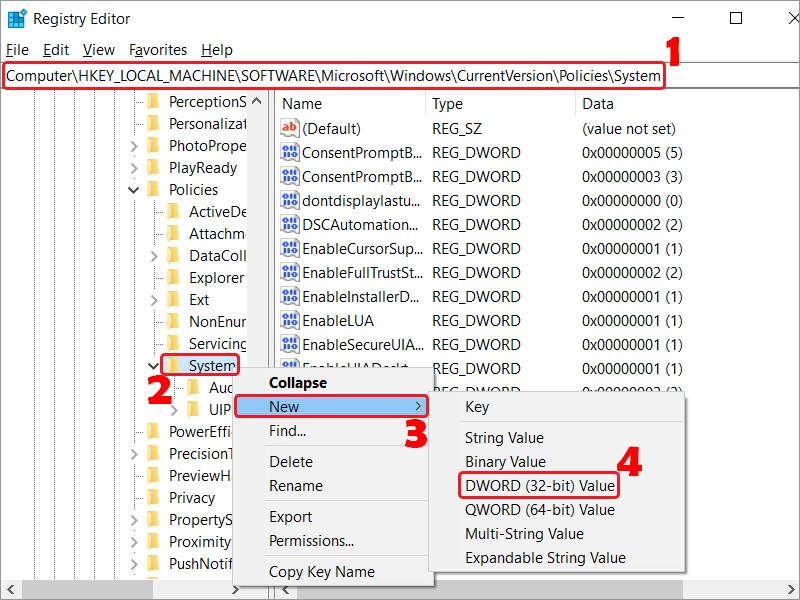Viewport: 800px width, 600px height.
Task: Click the tree pane left scroll arrow
Action: [10, 590]
